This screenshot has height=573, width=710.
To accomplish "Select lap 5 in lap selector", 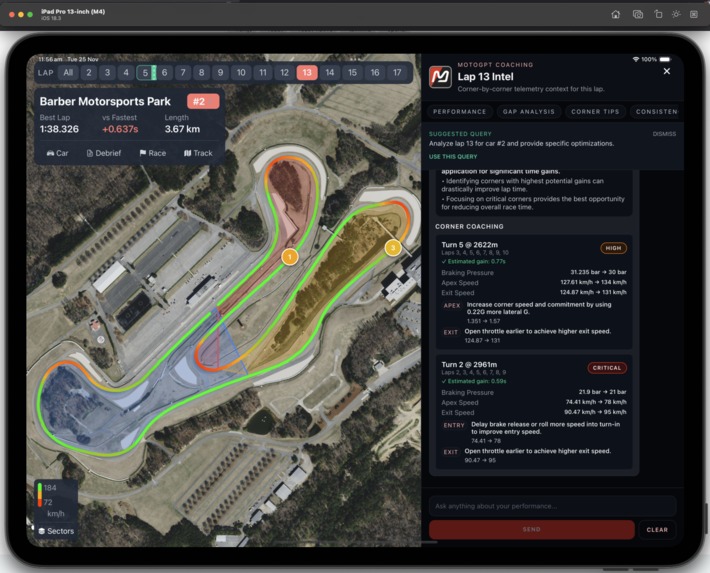I will click(x=146, y=72).
